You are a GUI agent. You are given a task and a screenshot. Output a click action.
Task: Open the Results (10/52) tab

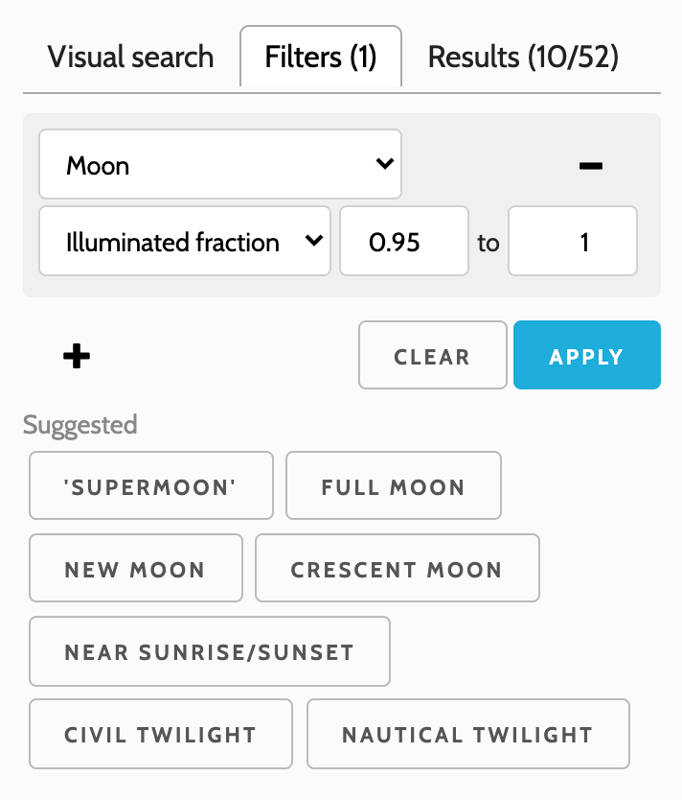523,57
